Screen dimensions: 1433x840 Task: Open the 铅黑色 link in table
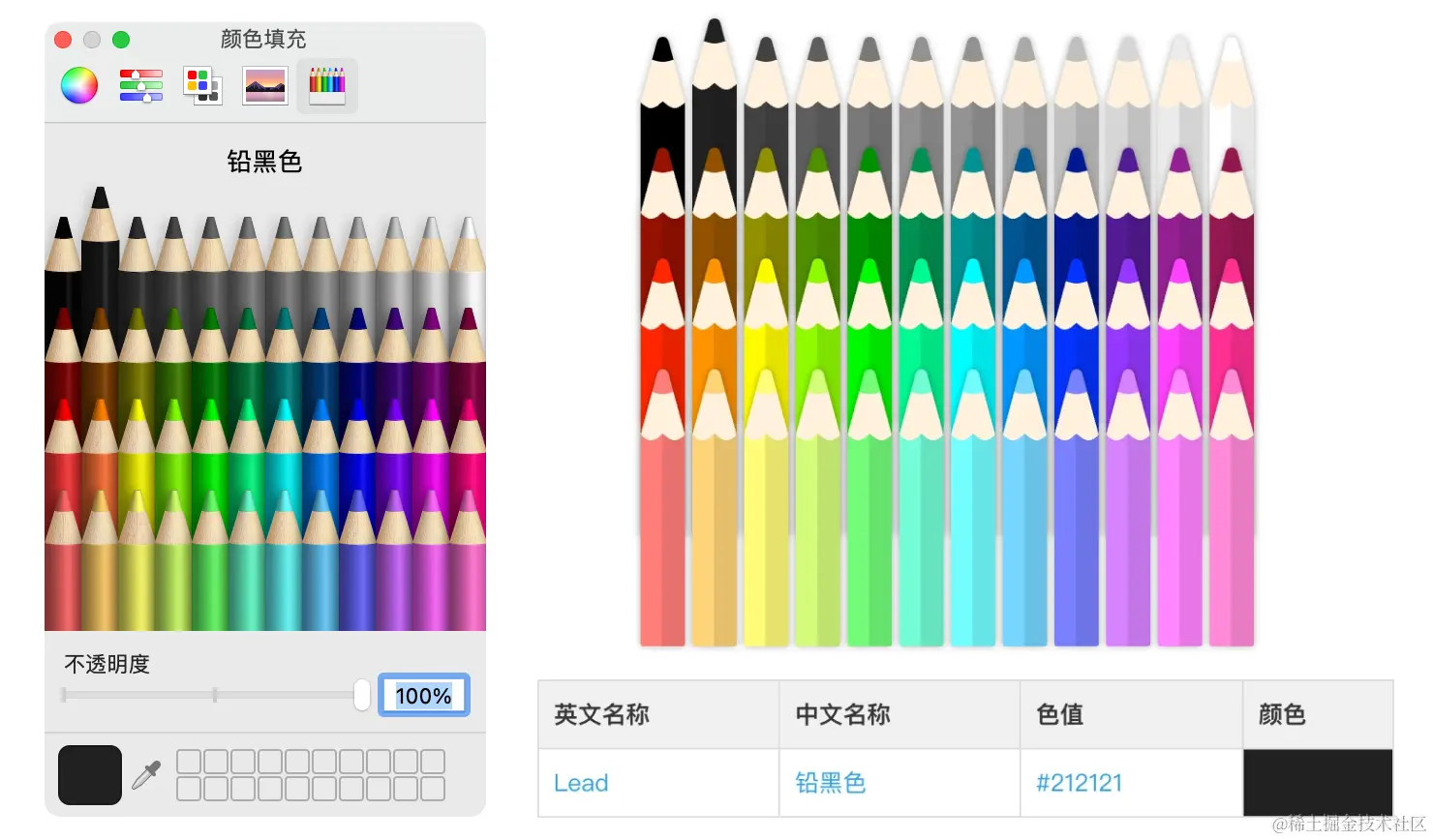click(x=831, y=783)
